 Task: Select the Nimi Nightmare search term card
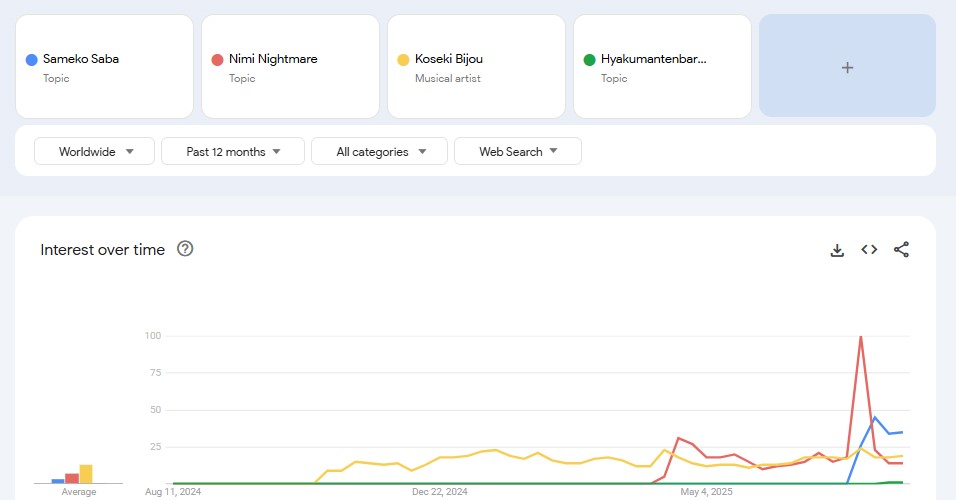[x=290, y=66]
